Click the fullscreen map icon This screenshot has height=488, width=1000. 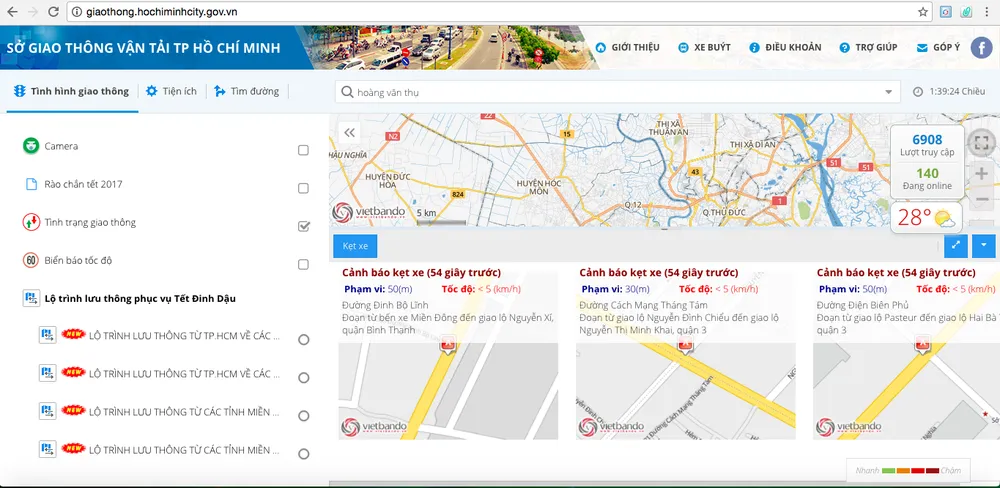981,141
